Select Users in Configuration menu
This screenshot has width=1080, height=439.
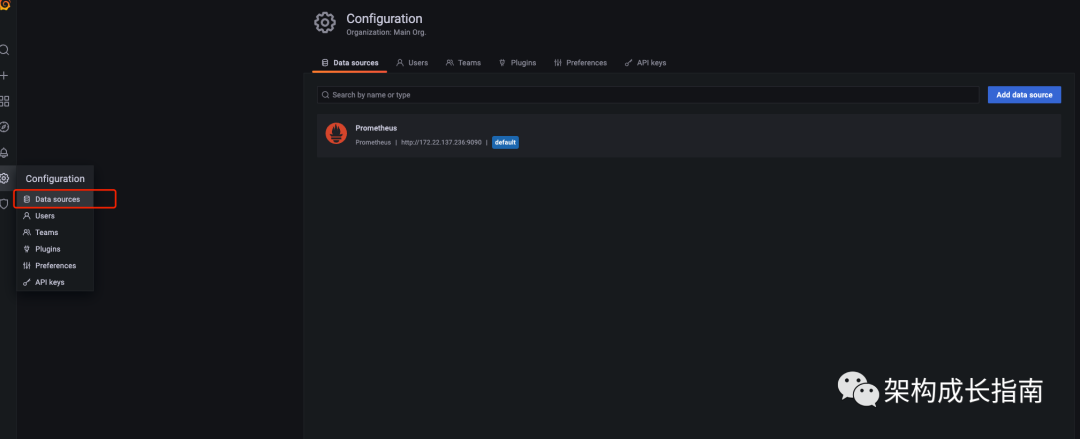tap(45, 216)
